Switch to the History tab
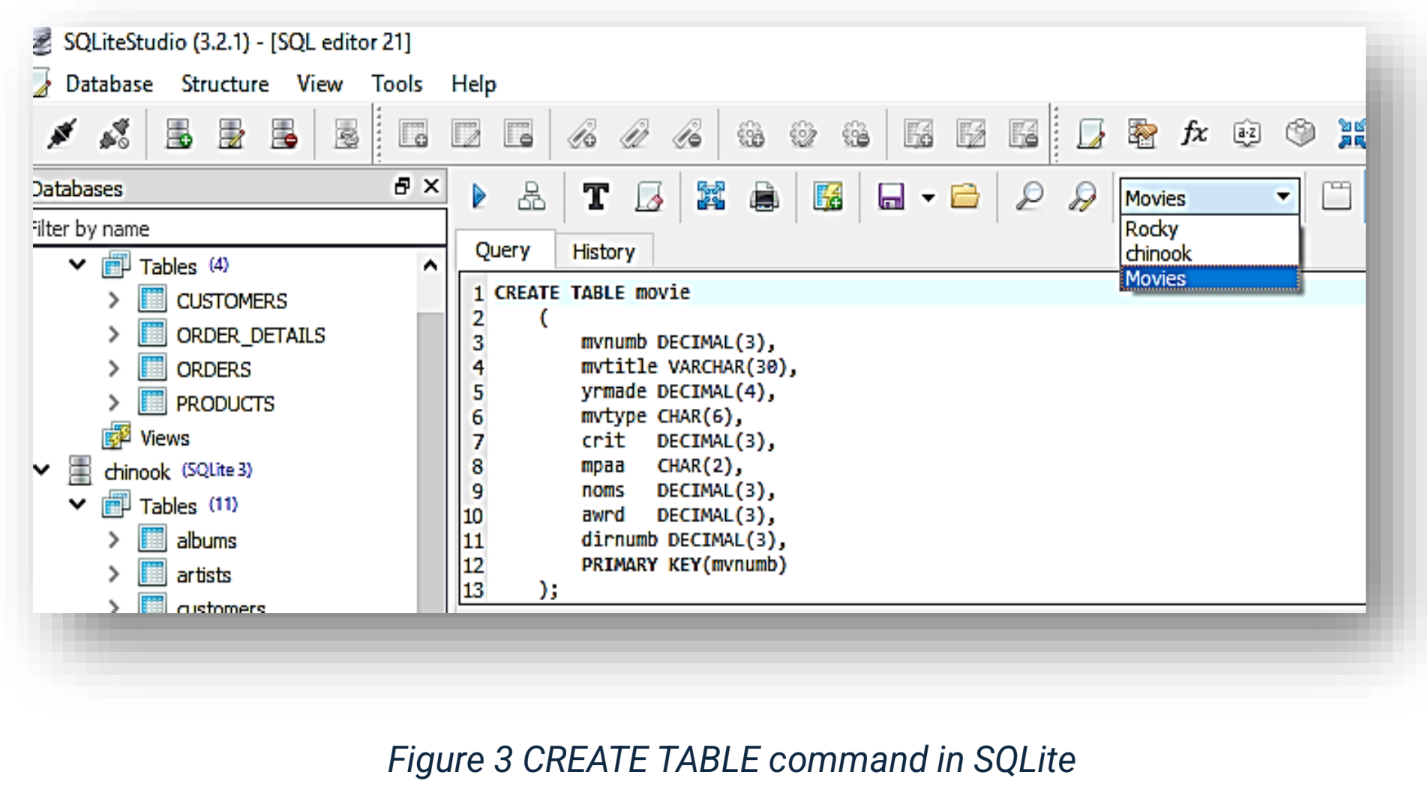1427x801 pixels. tap(603, 252)
